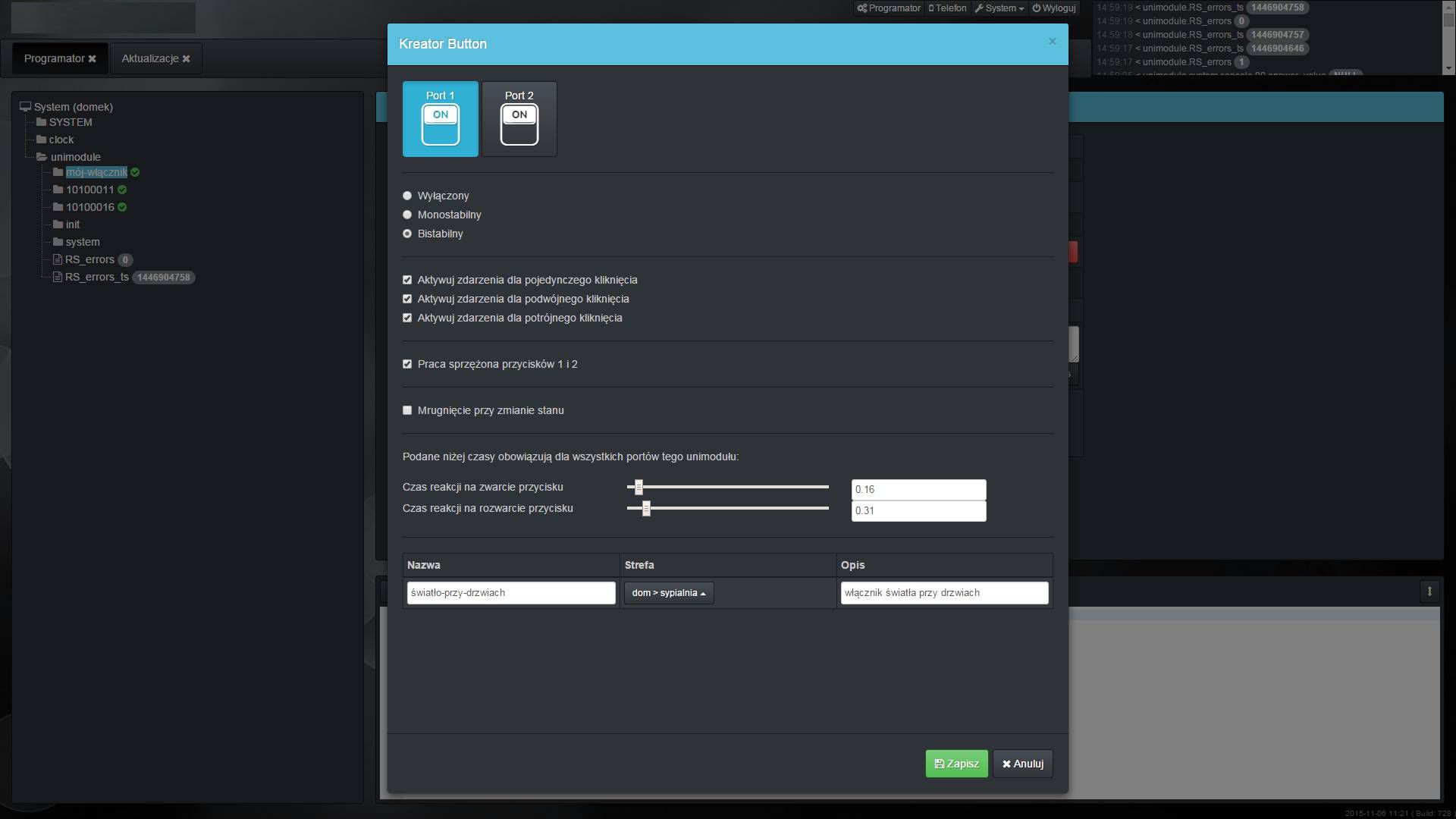Click the green status check next to 10100011
The height and width of the screenshot is (819, 1456).
pyautogui.click(x=122, y=190)
